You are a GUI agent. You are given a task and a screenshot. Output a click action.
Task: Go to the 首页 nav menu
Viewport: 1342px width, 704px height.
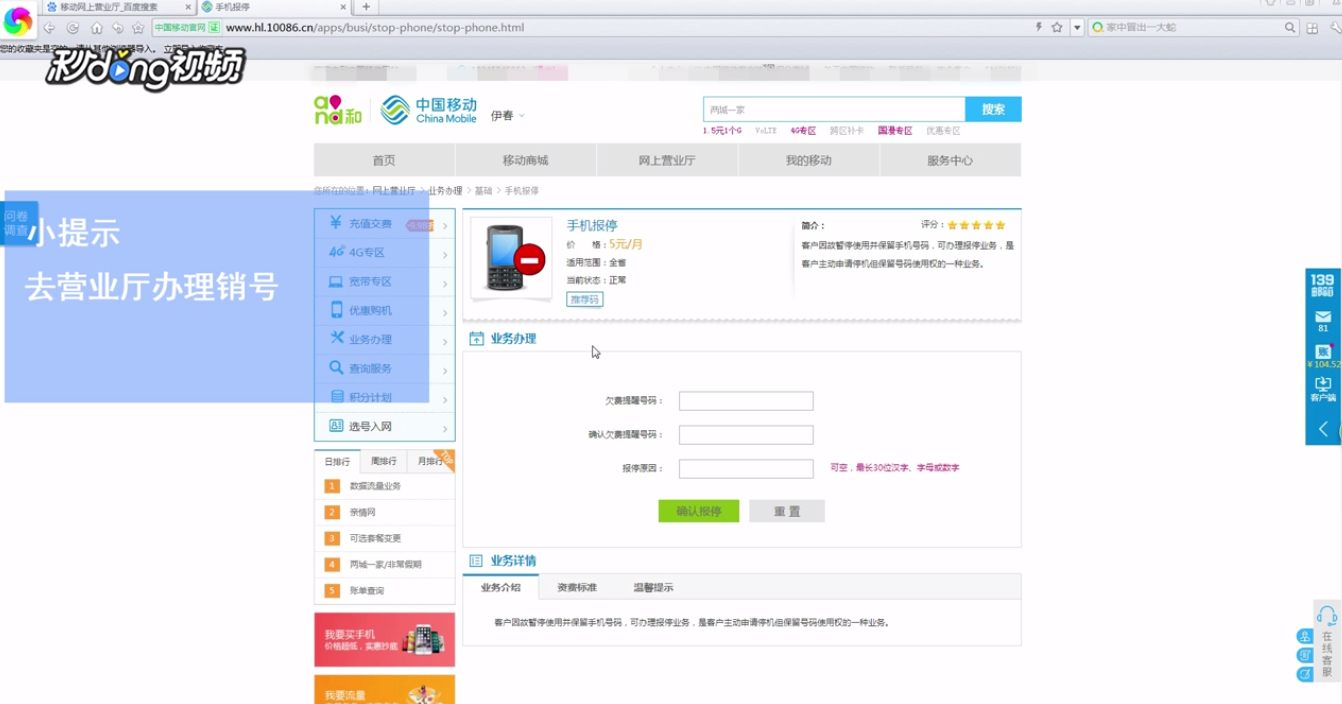point(384,160)
